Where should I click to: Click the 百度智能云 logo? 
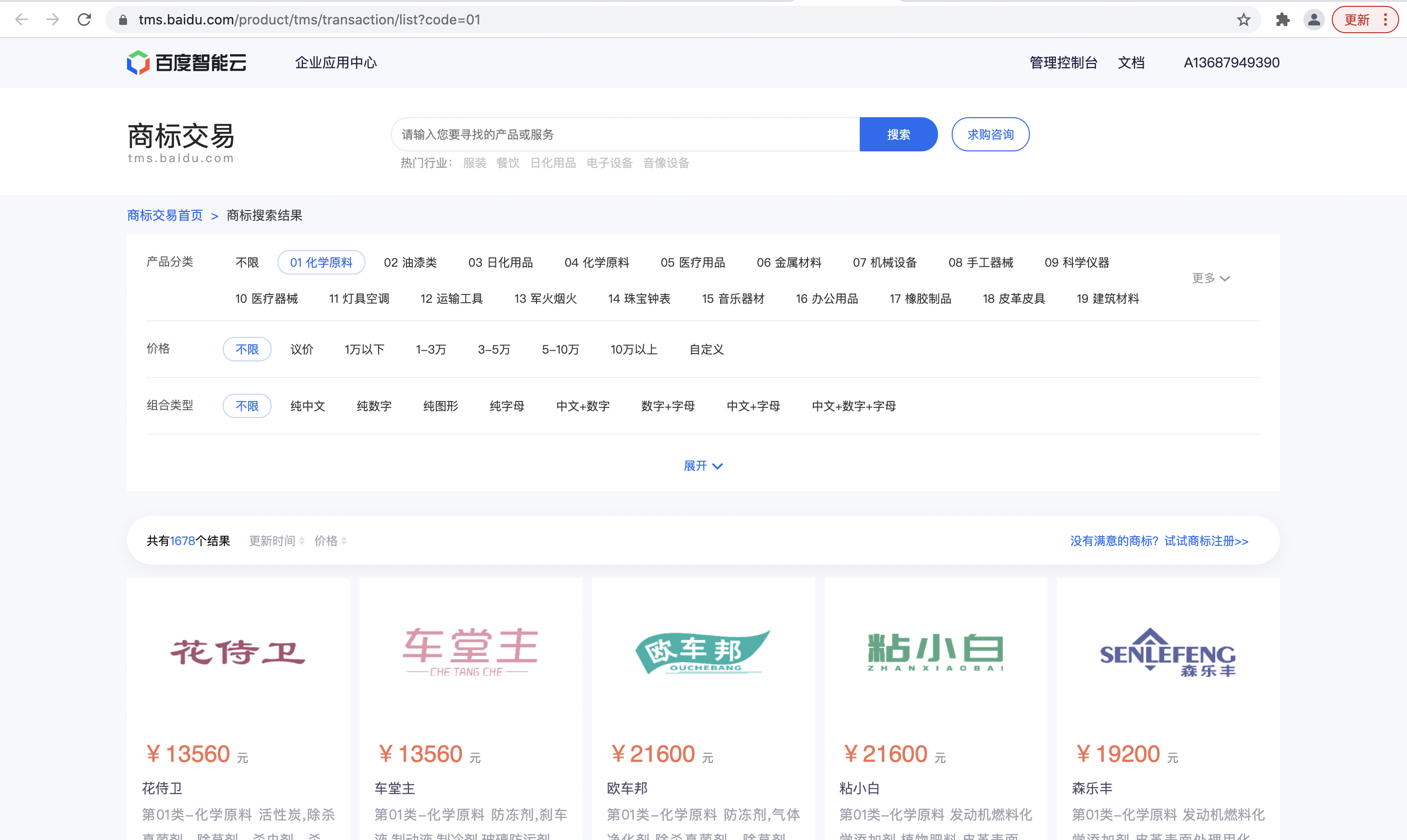(x=187, y=62)
